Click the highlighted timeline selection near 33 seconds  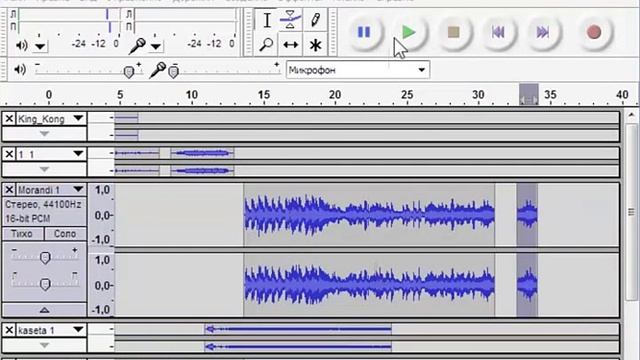529,95
